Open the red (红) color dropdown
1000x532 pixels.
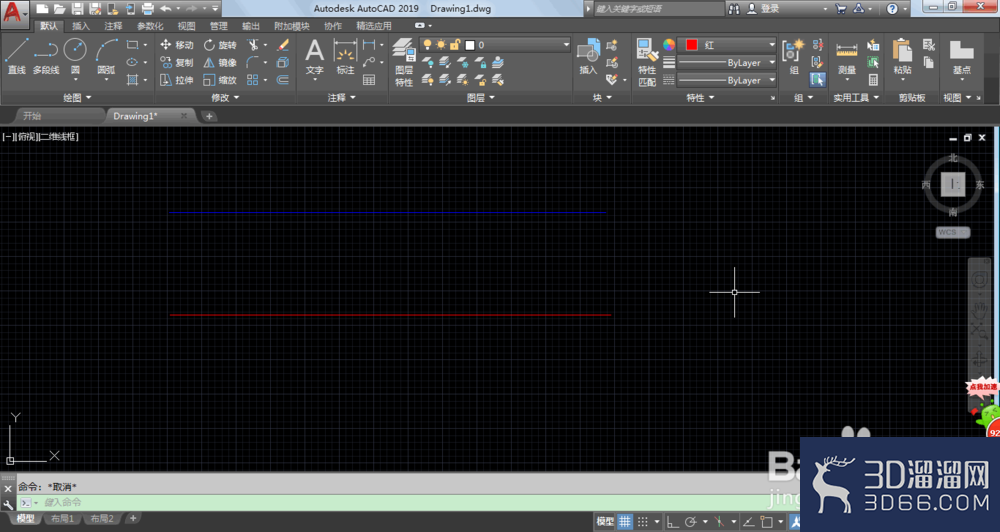click(x=726, y=45)
